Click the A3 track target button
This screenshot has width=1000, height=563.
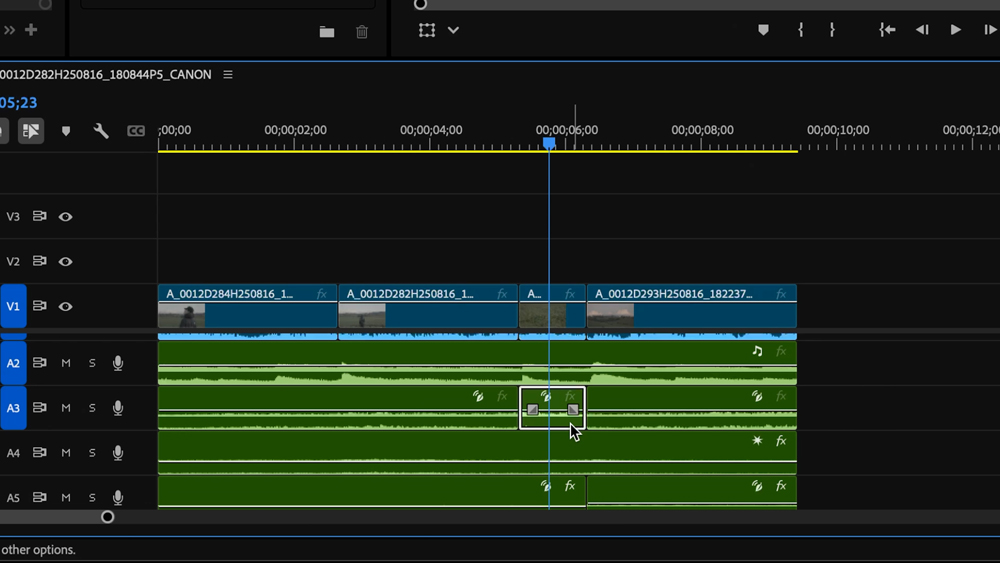[x=13, y=407]
